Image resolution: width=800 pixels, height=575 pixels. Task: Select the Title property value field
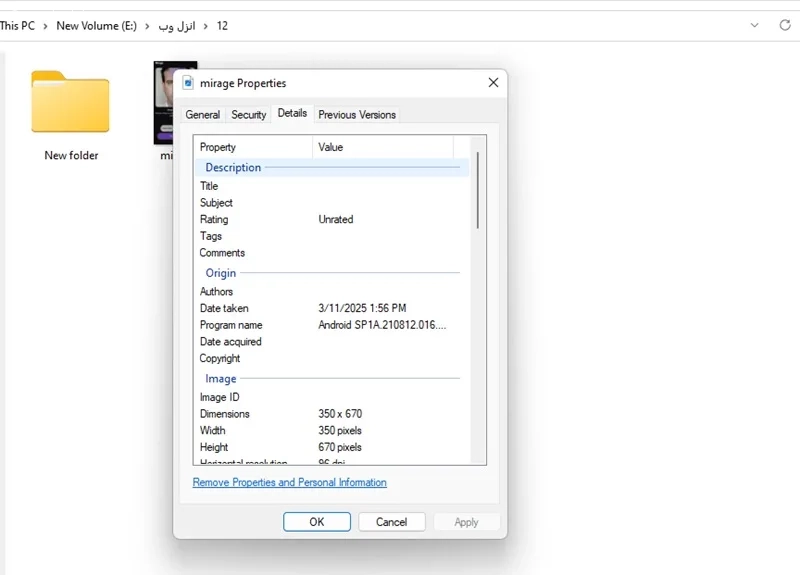[383, 186]
